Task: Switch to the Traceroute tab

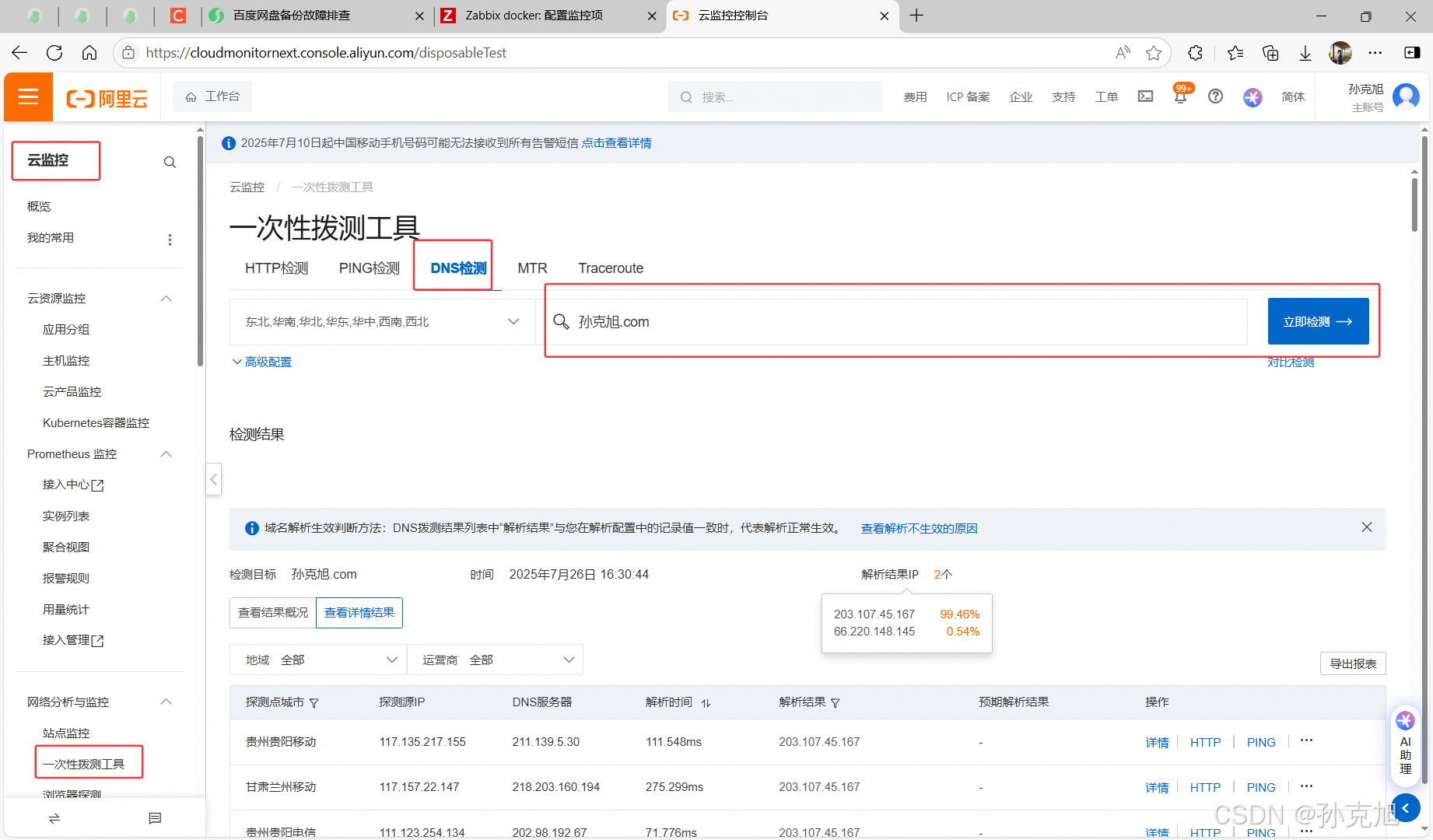Action: pos(611,268)
